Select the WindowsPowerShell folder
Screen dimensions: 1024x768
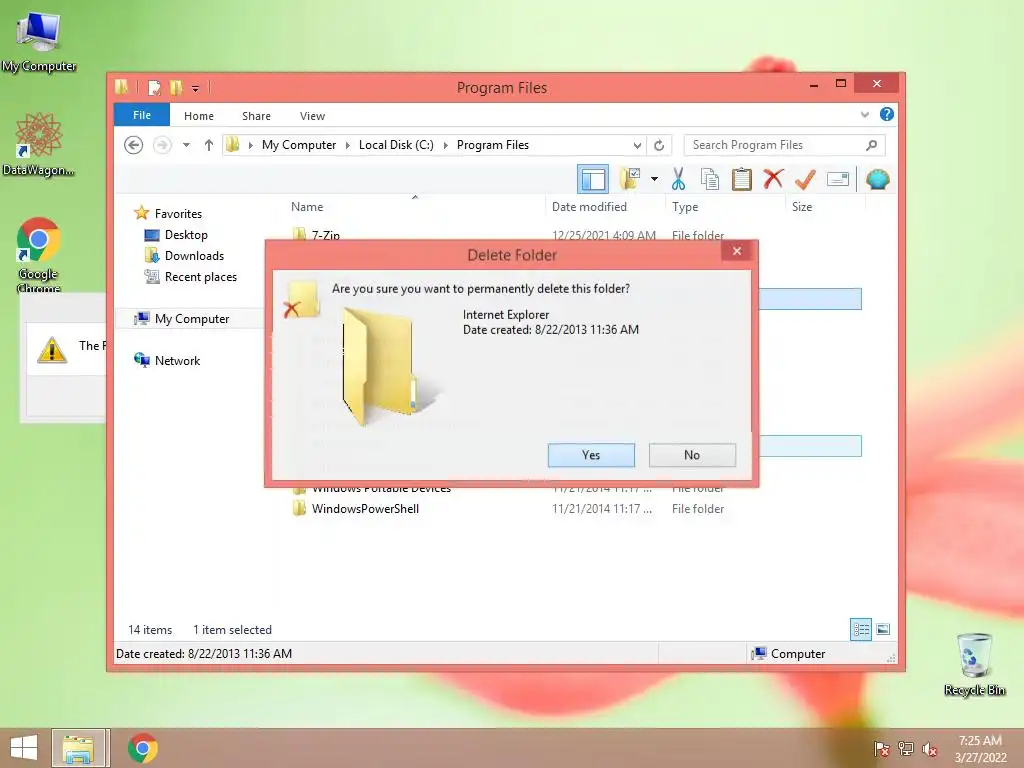[365, 509]
